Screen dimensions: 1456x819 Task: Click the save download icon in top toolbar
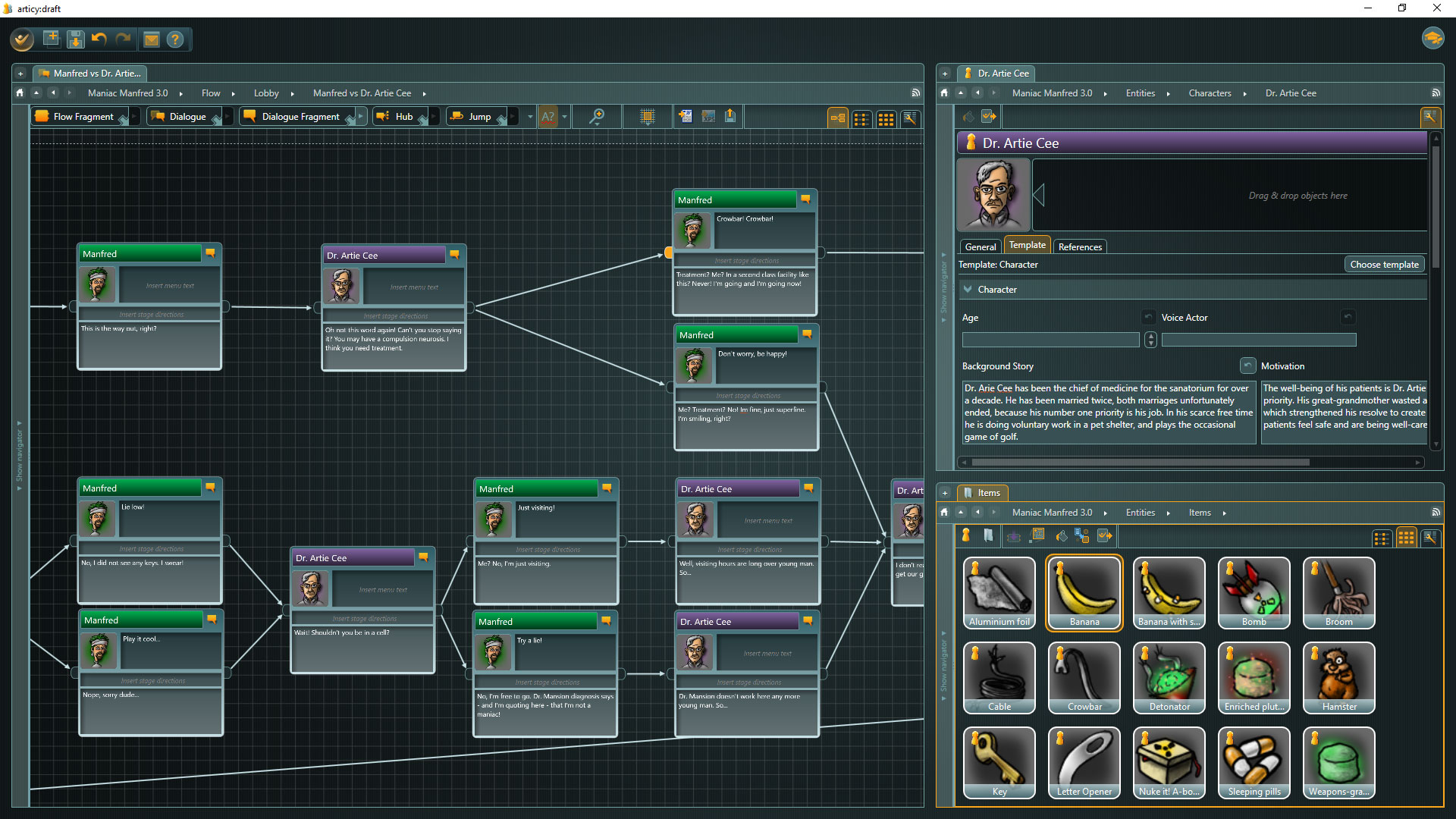76,39
